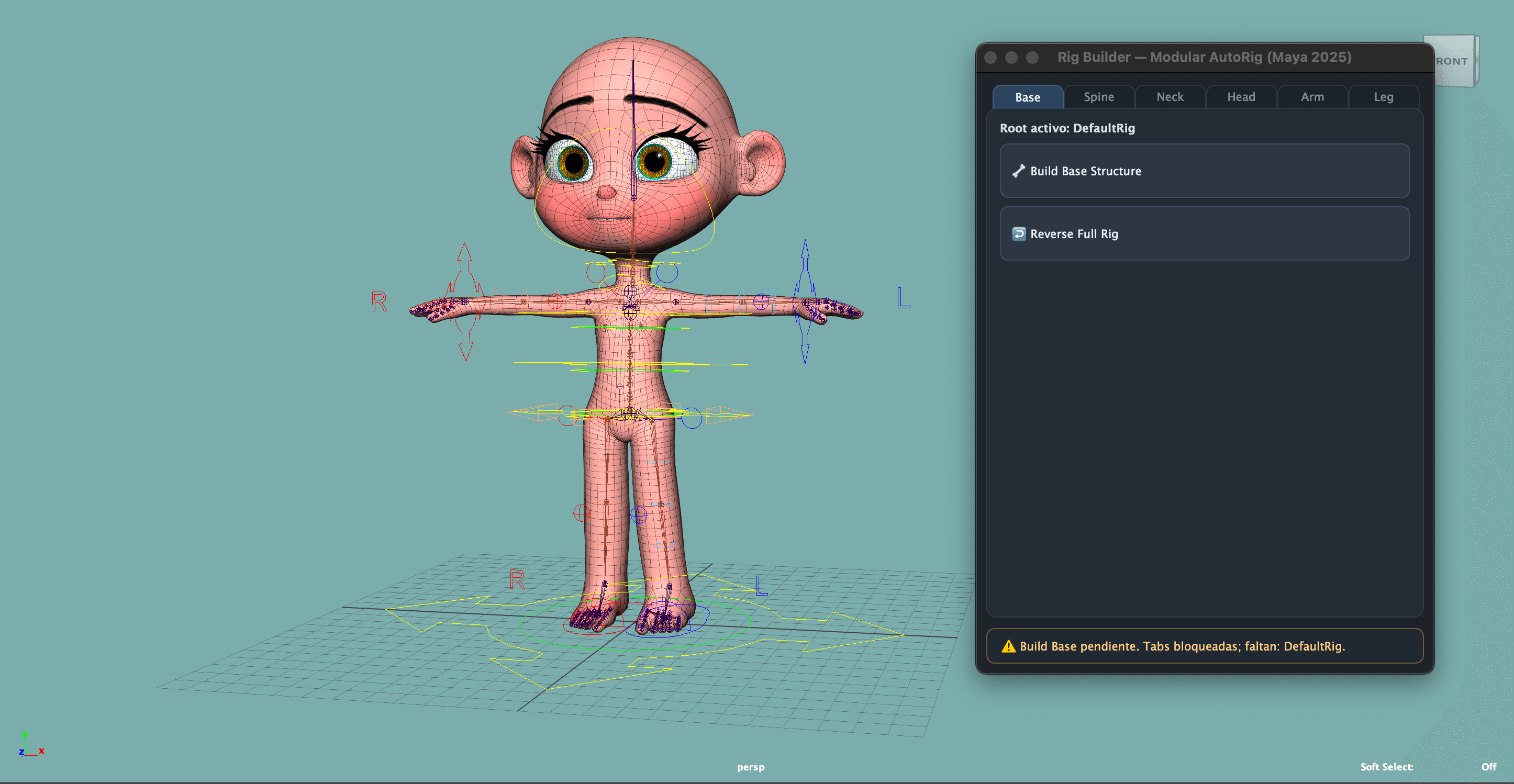Click the Reverse Full Rig button

1204,234
